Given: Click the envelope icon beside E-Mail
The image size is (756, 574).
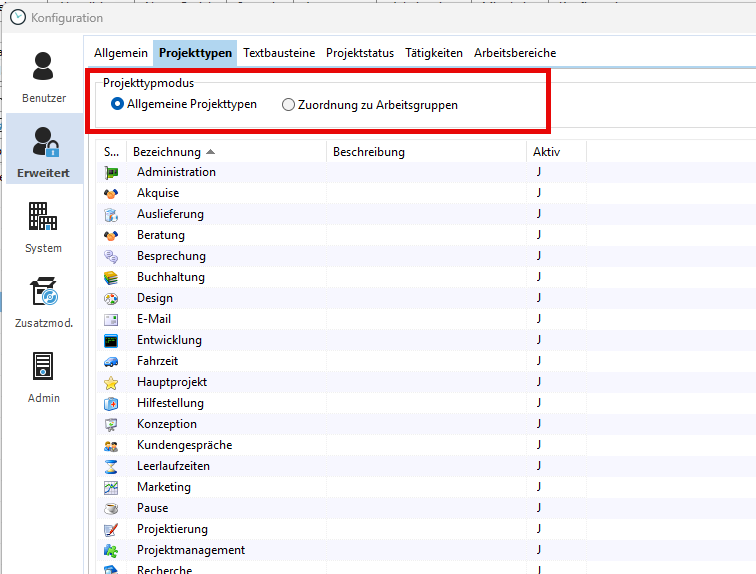Looking at the screenshot, I should coord(111,320).
